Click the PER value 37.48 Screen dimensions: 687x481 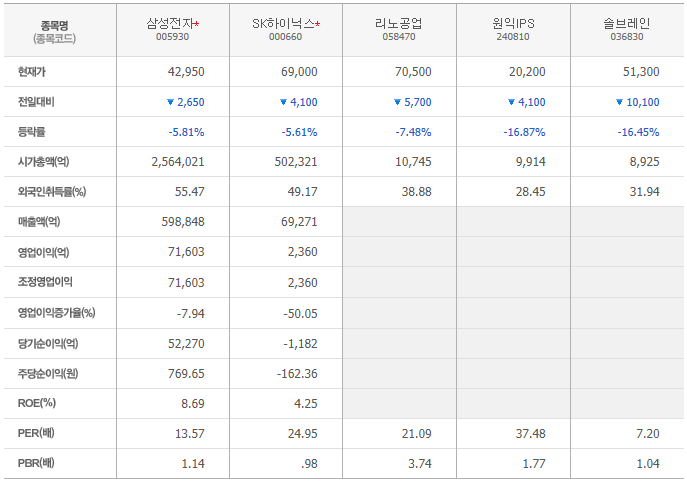tap(531, 434)
